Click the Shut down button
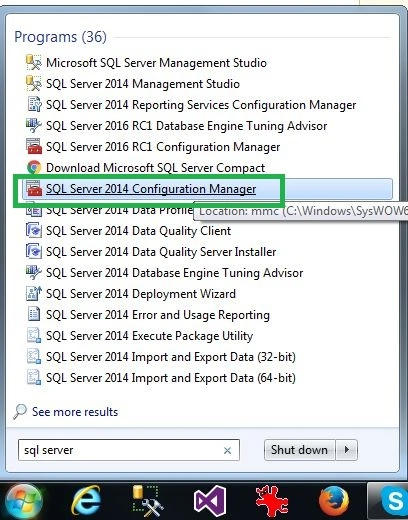Image resolution: width=408 pixels, height=520 pixels. point(299,450)
